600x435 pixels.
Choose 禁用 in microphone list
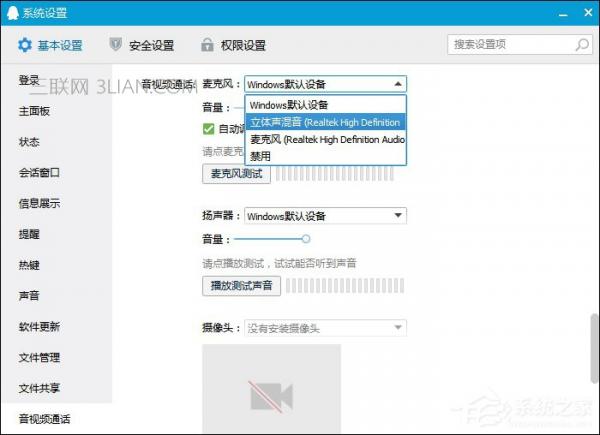[260, 156]
